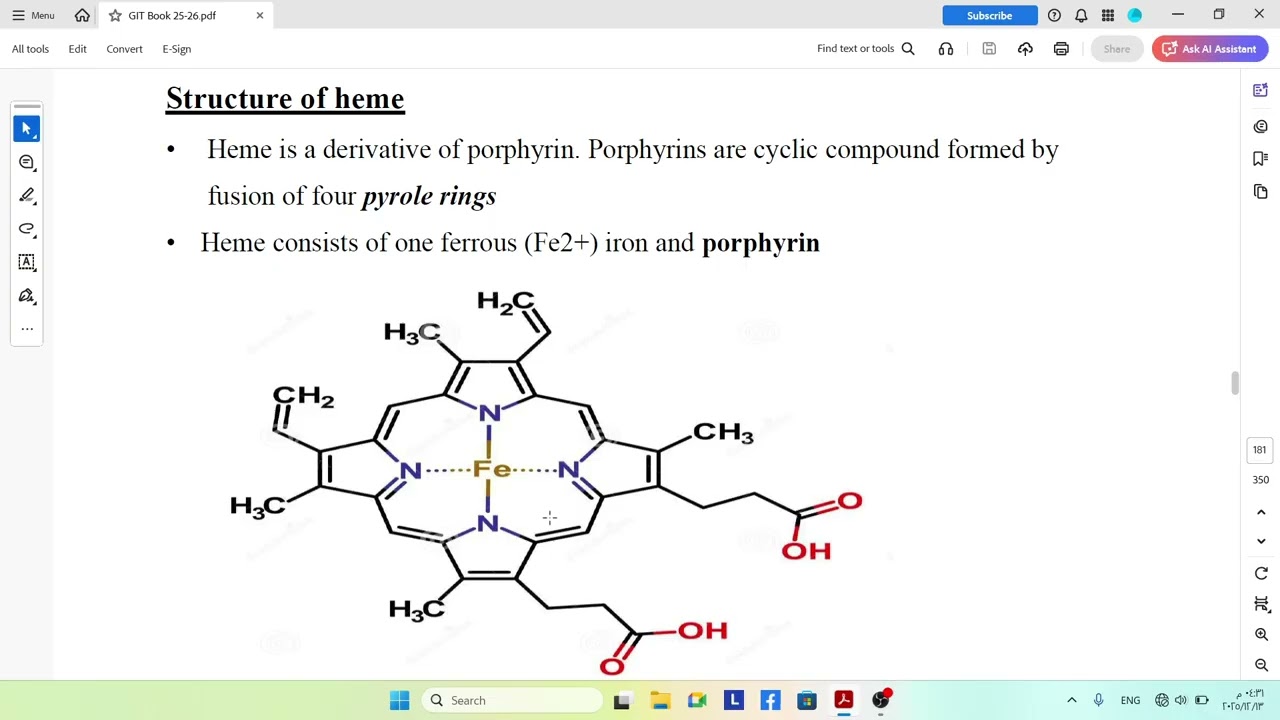Click the bold words pyrole rings

pos(429,195)
